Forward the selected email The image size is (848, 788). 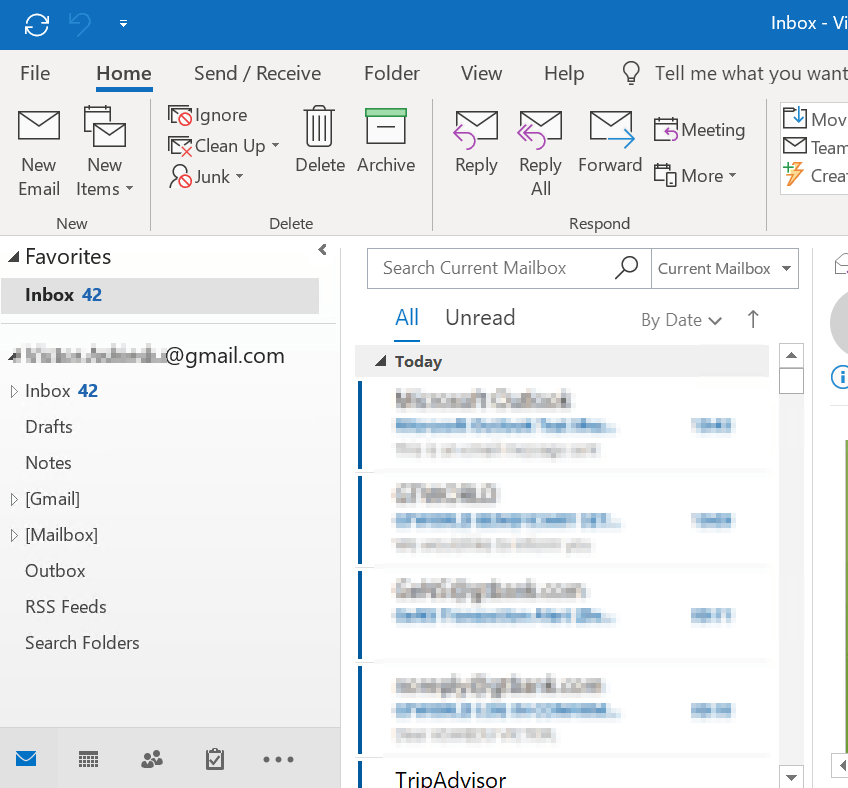click(610, 142)
